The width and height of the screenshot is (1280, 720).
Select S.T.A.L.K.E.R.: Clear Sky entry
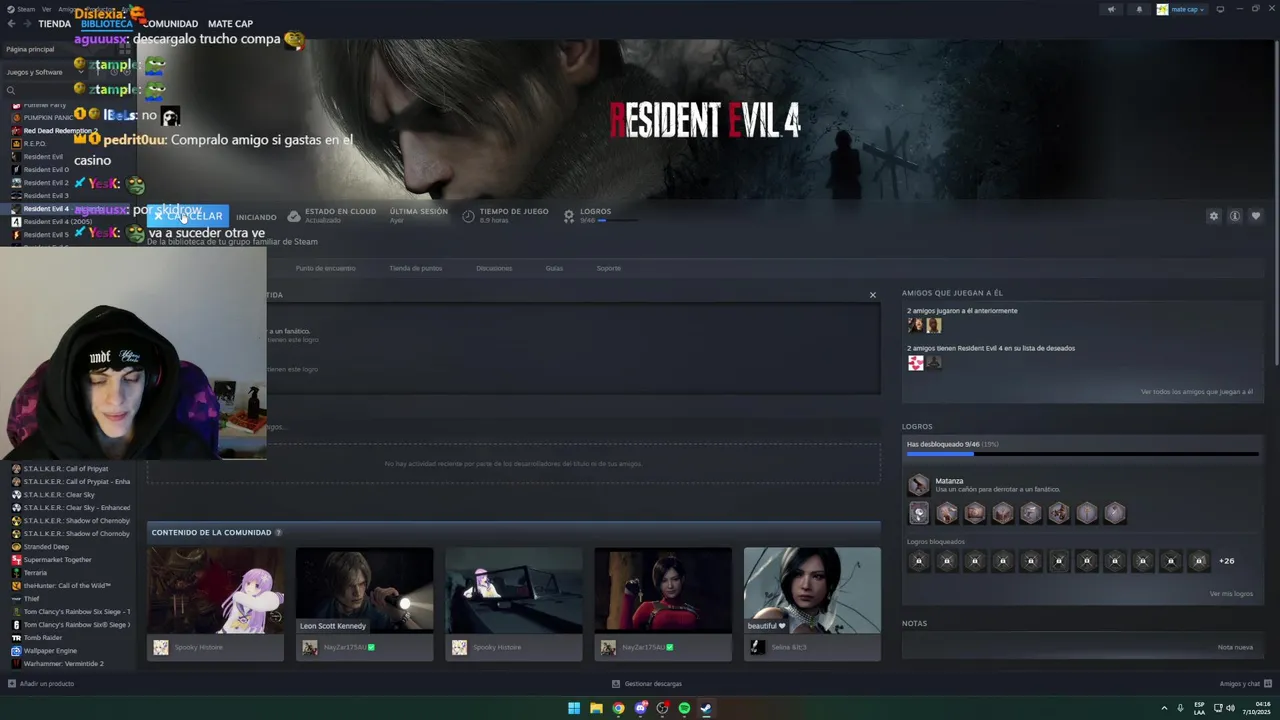tap(59, 495)
